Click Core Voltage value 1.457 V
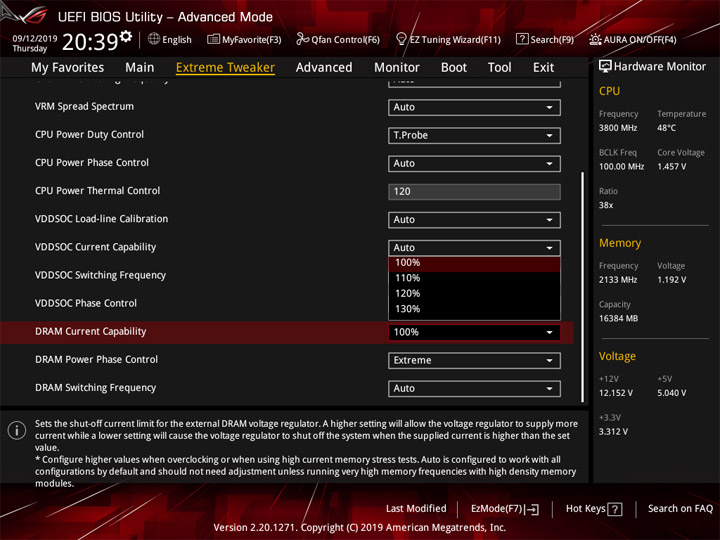Screen dimensions: 720x540 [671, 167]
